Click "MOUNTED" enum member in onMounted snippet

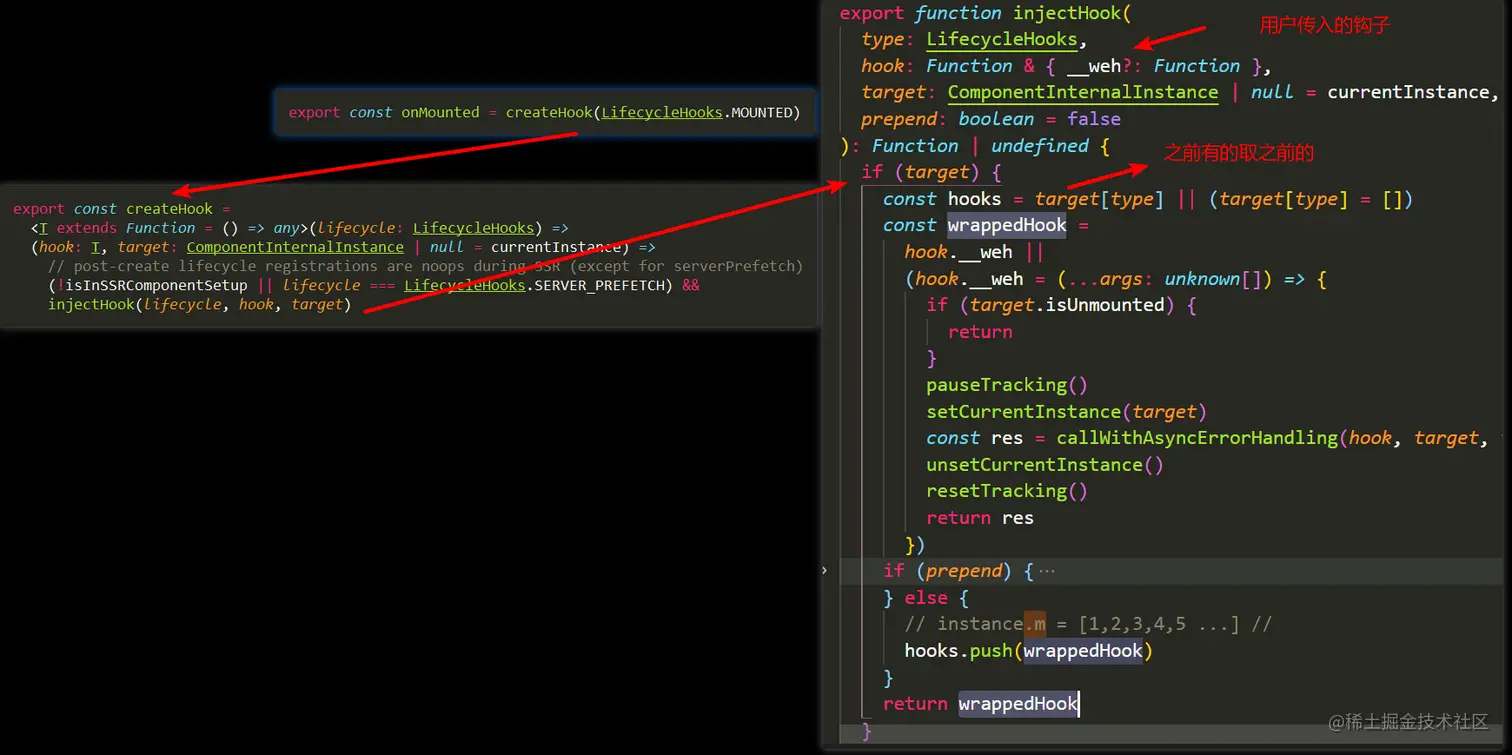pos(762,112)
